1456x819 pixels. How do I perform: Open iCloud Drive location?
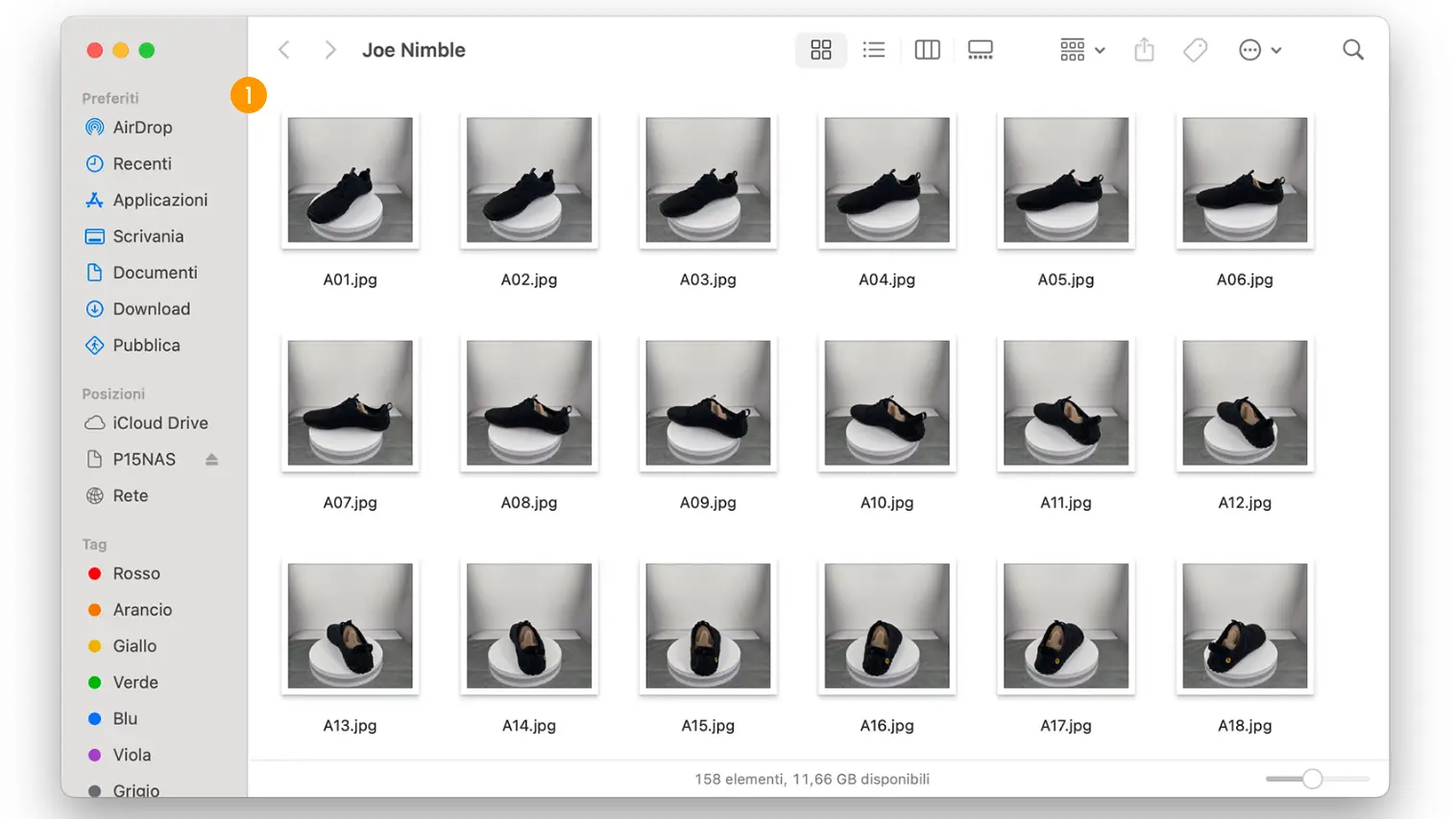click(x=159, y=423)
